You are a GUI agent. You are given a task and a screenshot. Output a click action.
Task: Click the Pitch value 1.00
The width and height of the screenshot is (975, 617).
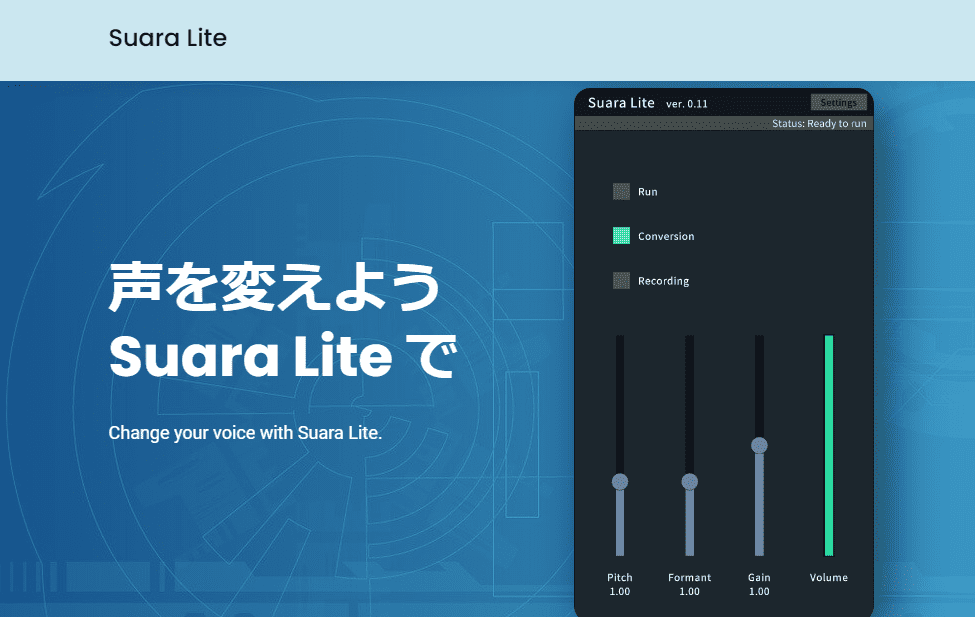620,591
